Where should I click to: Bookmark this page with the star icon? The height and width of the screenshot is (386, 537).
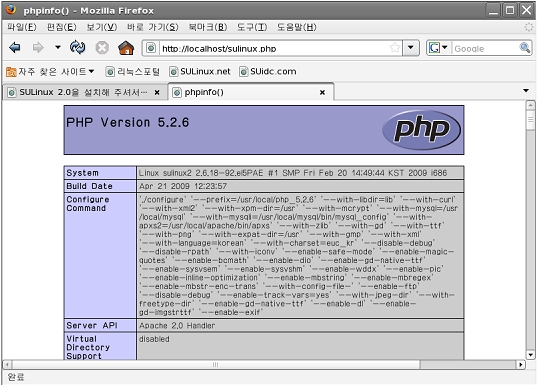click(395, 48)
